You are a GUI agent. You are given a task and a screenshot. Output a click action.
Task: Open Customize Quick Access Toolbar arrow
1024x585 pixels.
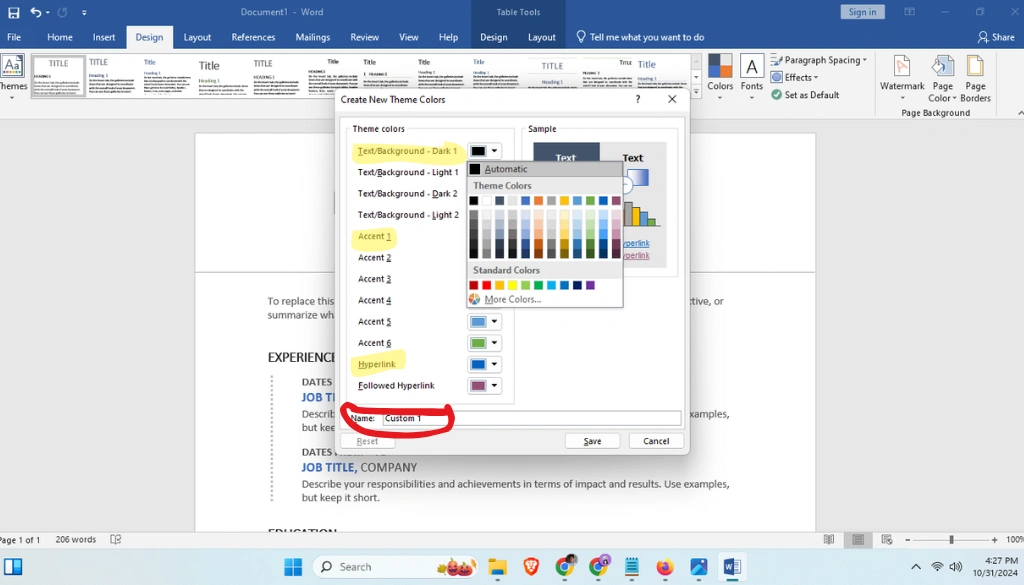(x=84, y=12)
